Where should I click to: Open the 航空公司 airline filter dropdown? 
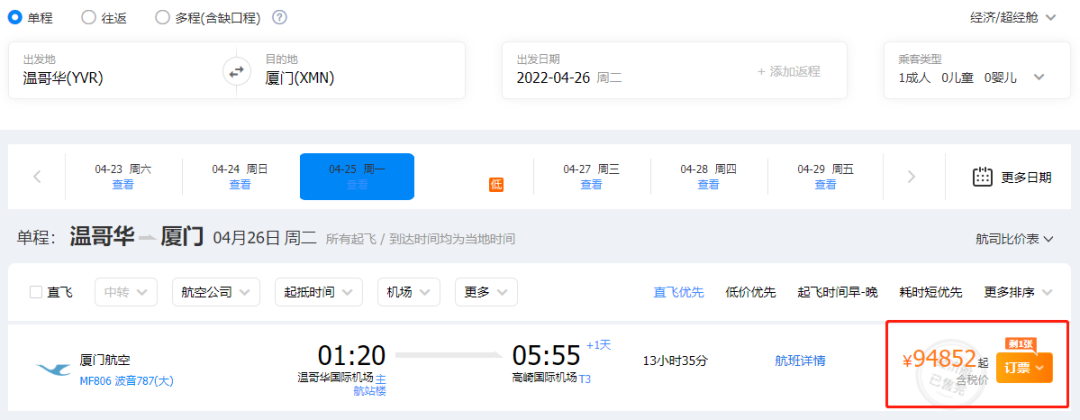click(215, 292)
